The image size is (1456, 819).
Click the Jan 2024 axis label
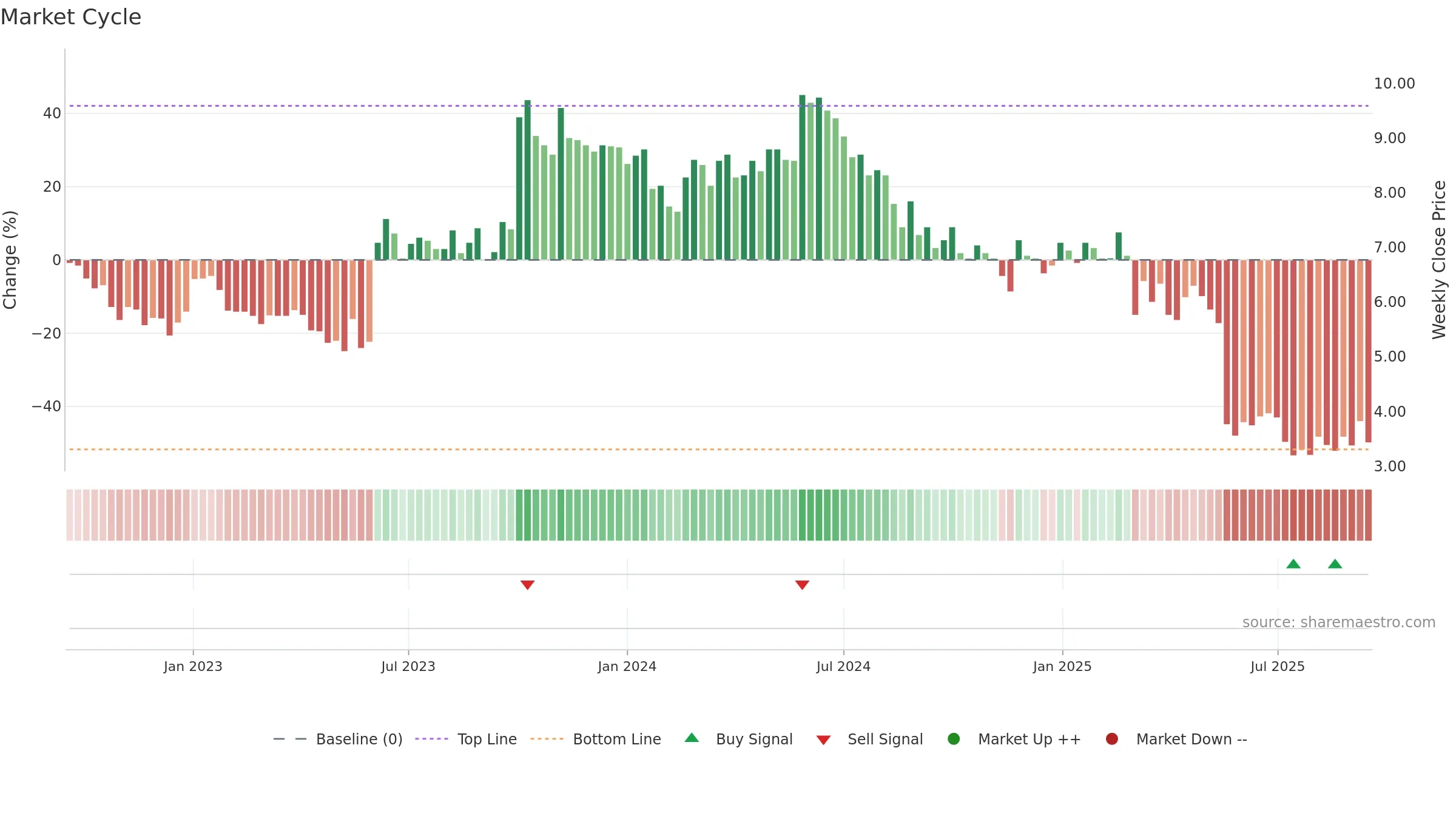tap(627, 666)
